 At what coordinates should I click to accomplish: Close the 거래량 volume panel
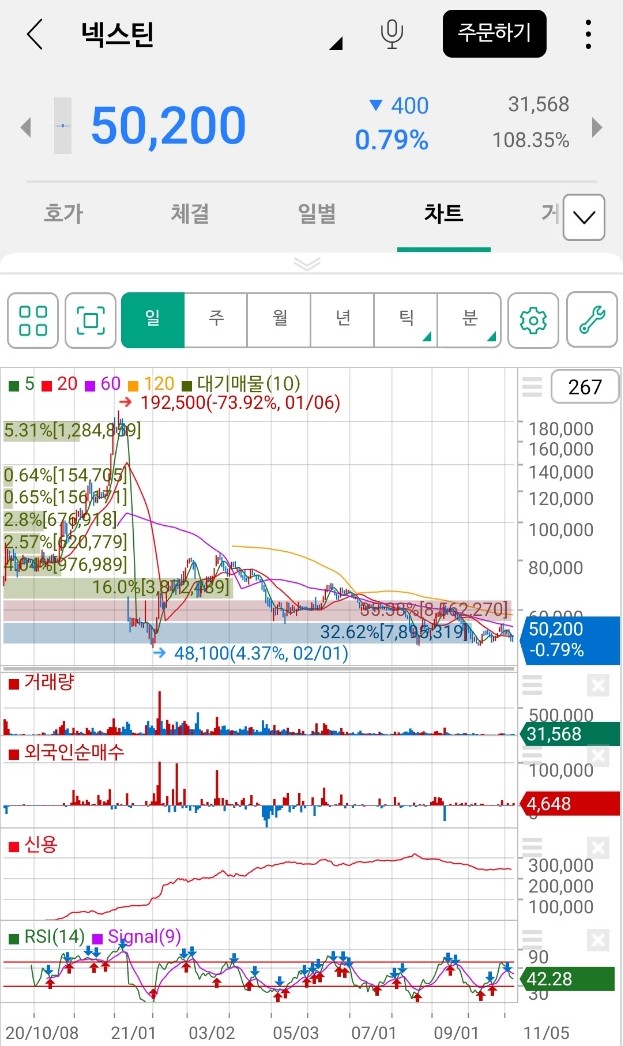pyautogui.click(x=598, y=685)
